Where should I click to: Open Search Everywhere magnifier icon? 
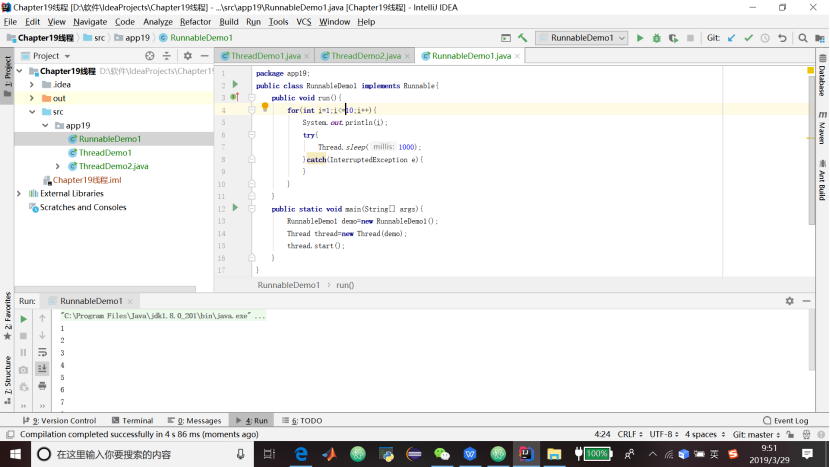pyautogui.click(x=800, y=38)
